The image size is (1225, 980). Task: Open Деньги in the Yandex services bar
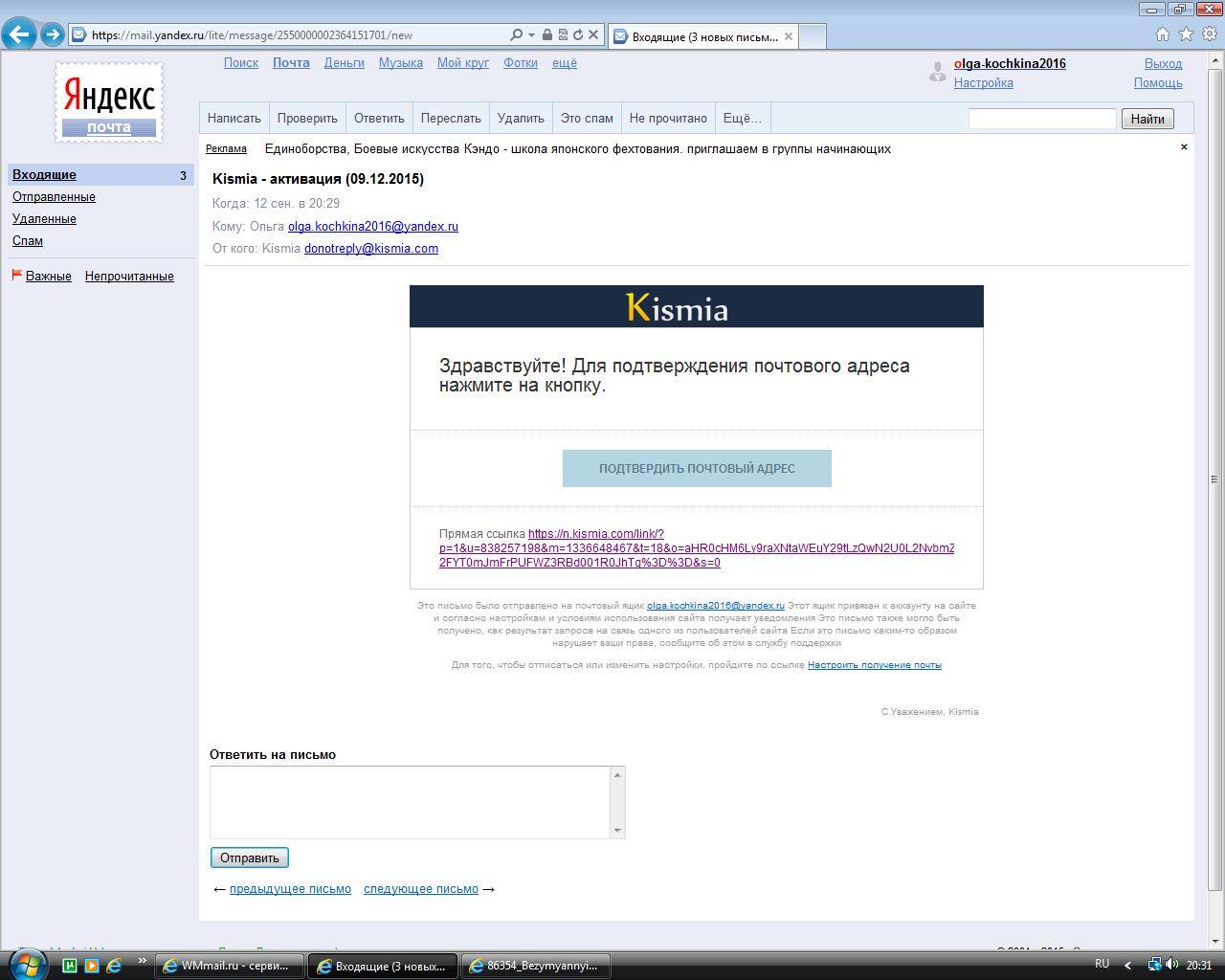pyautogui.click(x=344, y=62)
